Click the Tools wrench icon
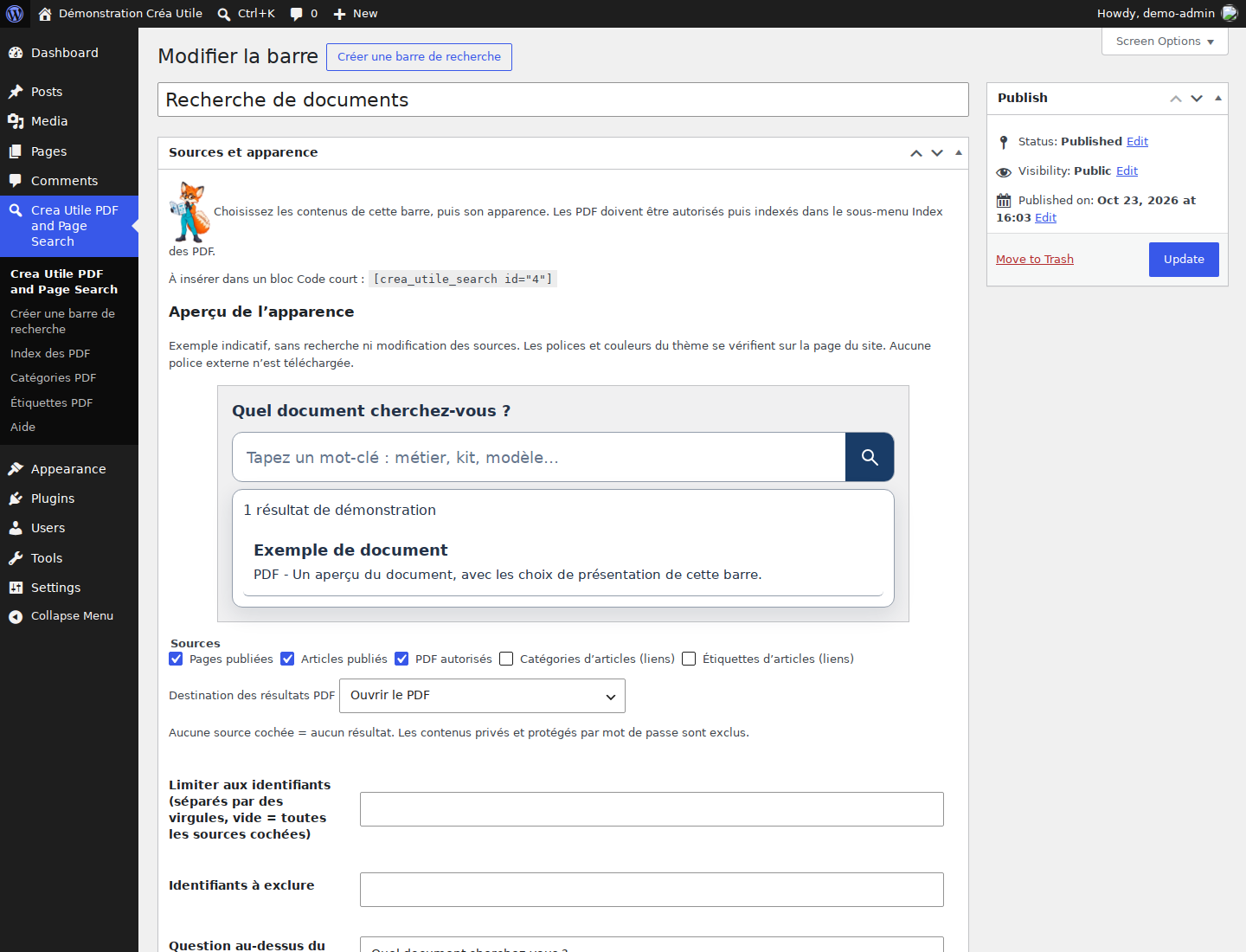Viewport: 1246px width, 952px height. pyautogui.click(x=16, y=558)
